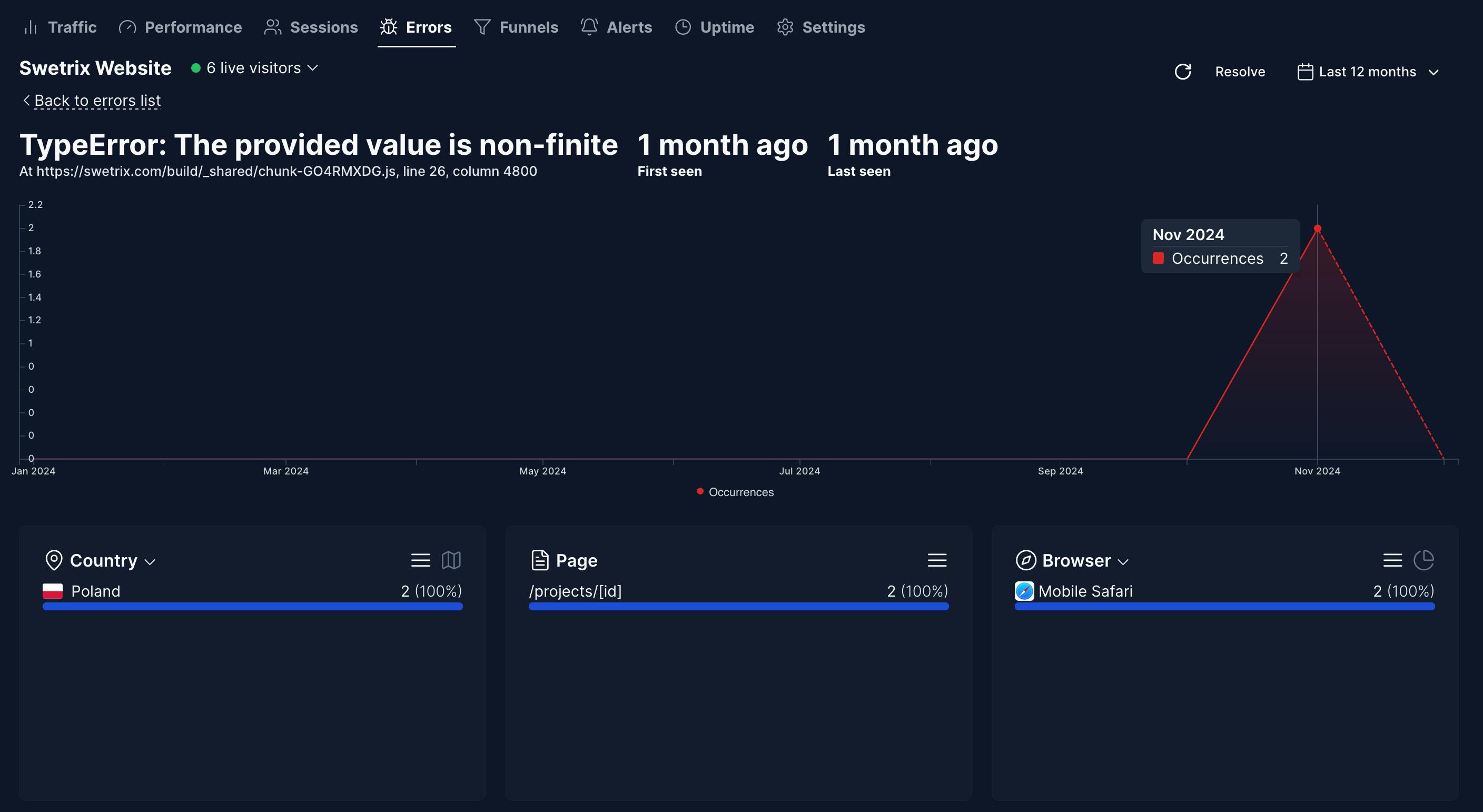The image size is (1483, 812).
Task: Go back to errors list
Action: tap(97, 100)
